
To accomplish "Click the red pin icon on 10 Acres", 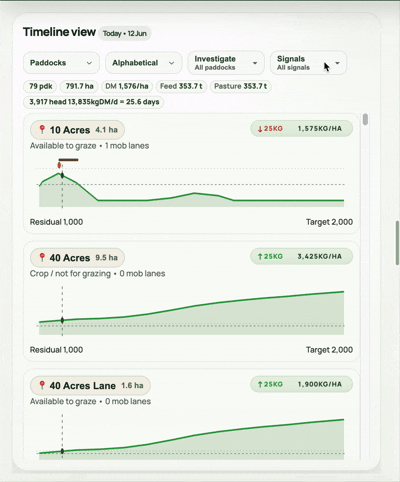I will 42,129.
